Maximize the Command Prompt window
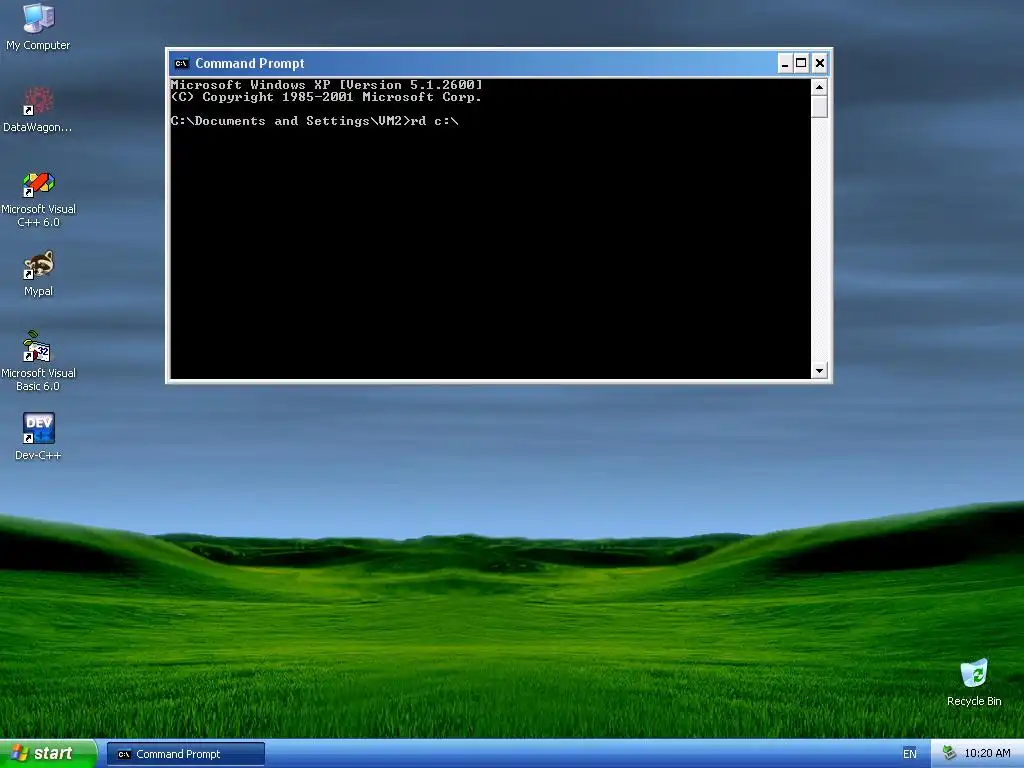1024x768 pixels. tap(801, 63)
